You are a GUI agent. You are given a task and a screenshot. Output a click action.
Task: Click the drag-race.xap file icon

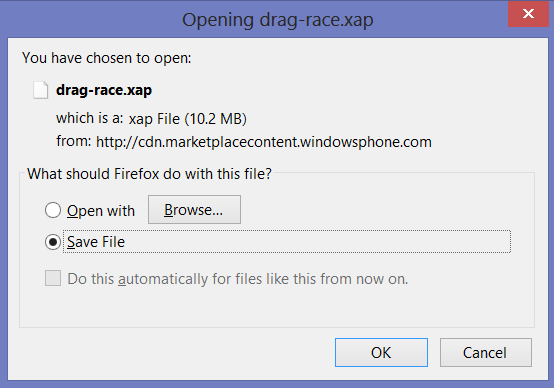point(40,90)
